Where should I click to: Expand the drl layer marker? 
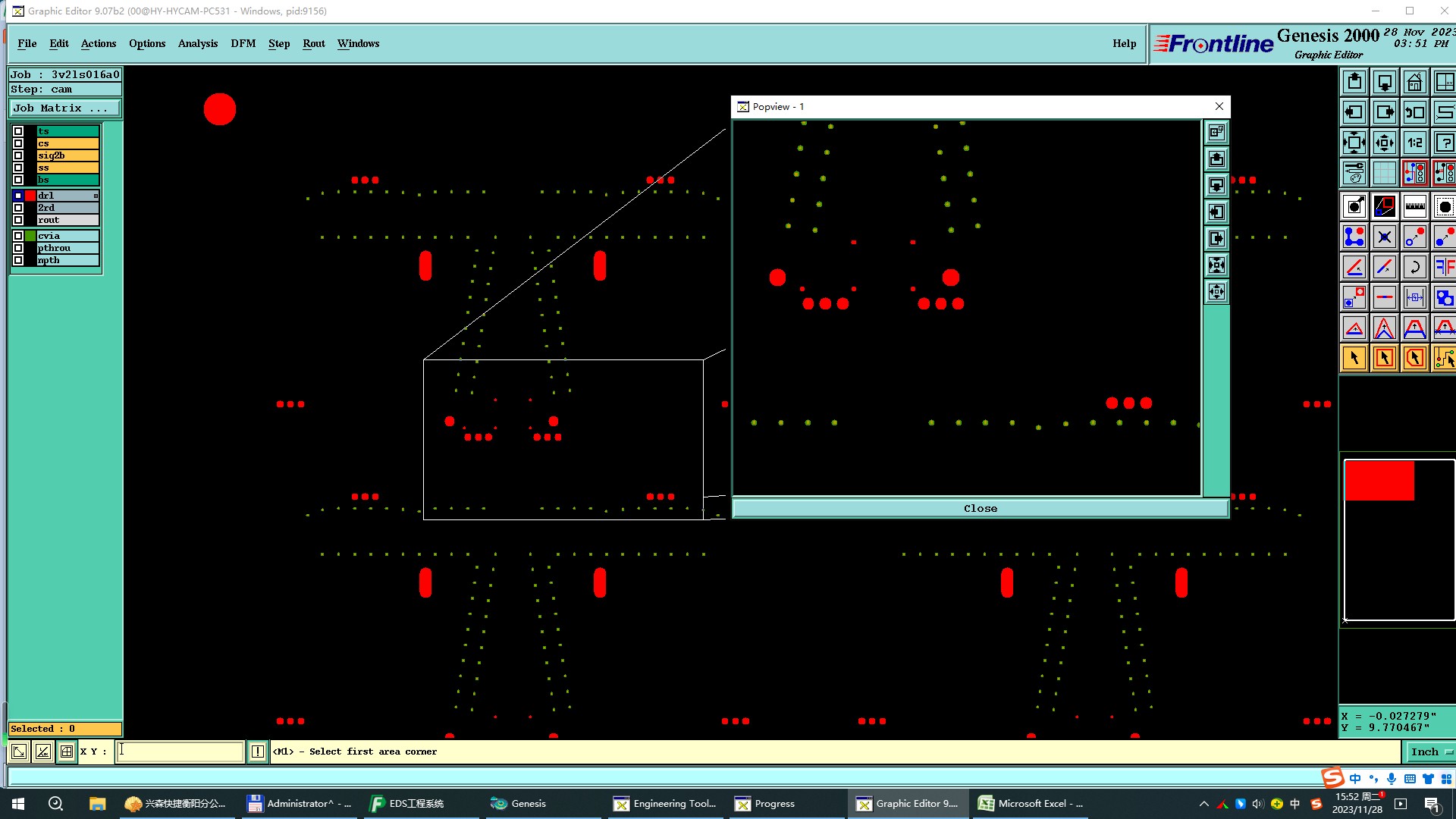pos(96,196)
